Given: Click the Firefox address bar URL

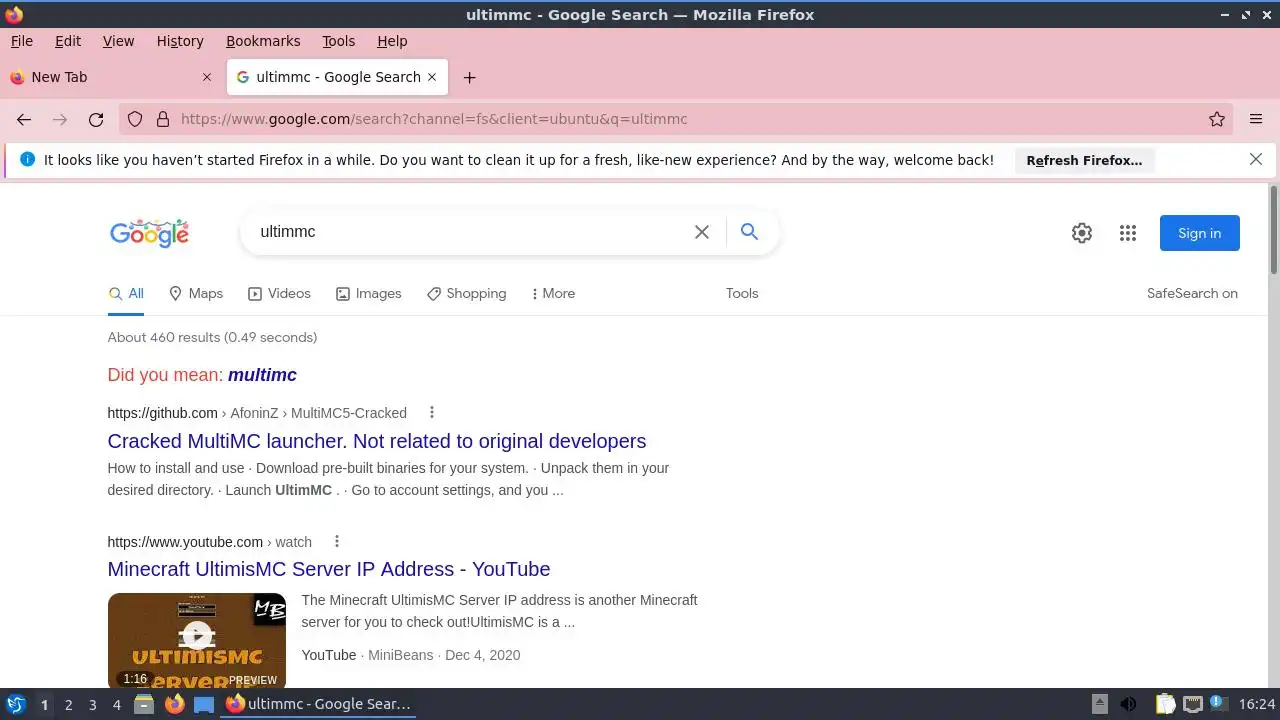Looking at the screenshot, I should coord(434,119).
